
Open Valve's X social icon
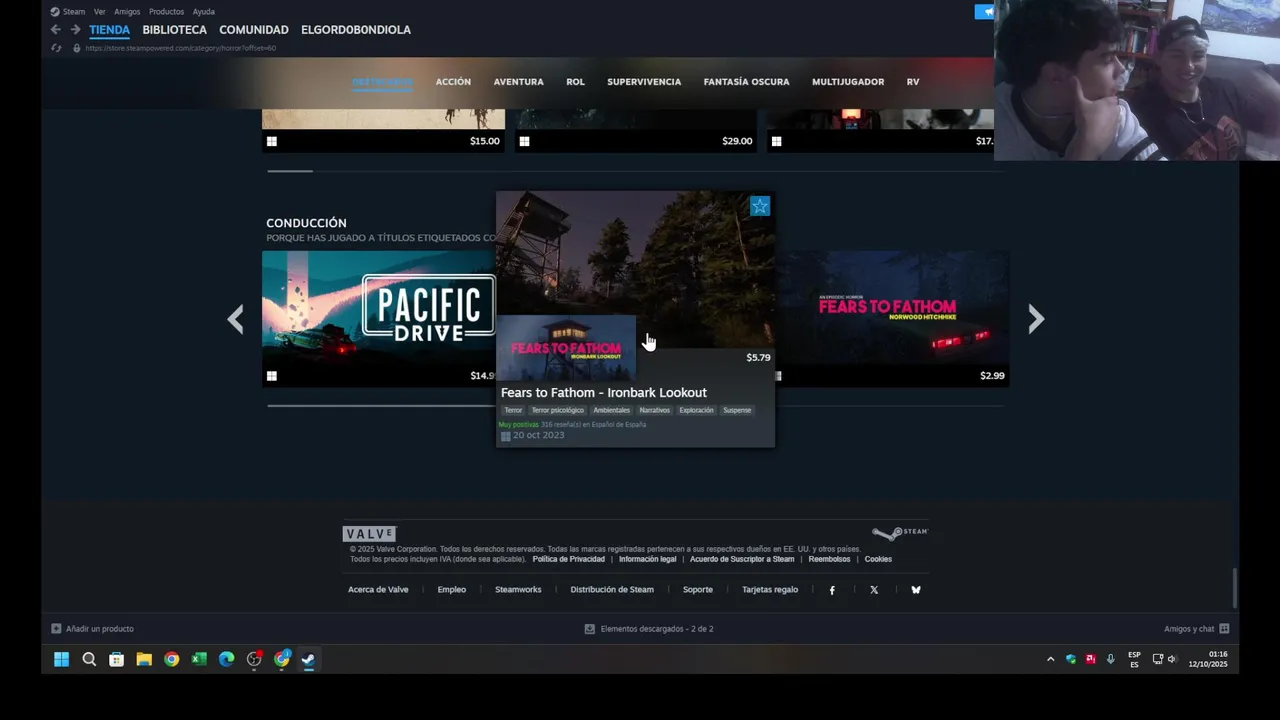point(874,590)
